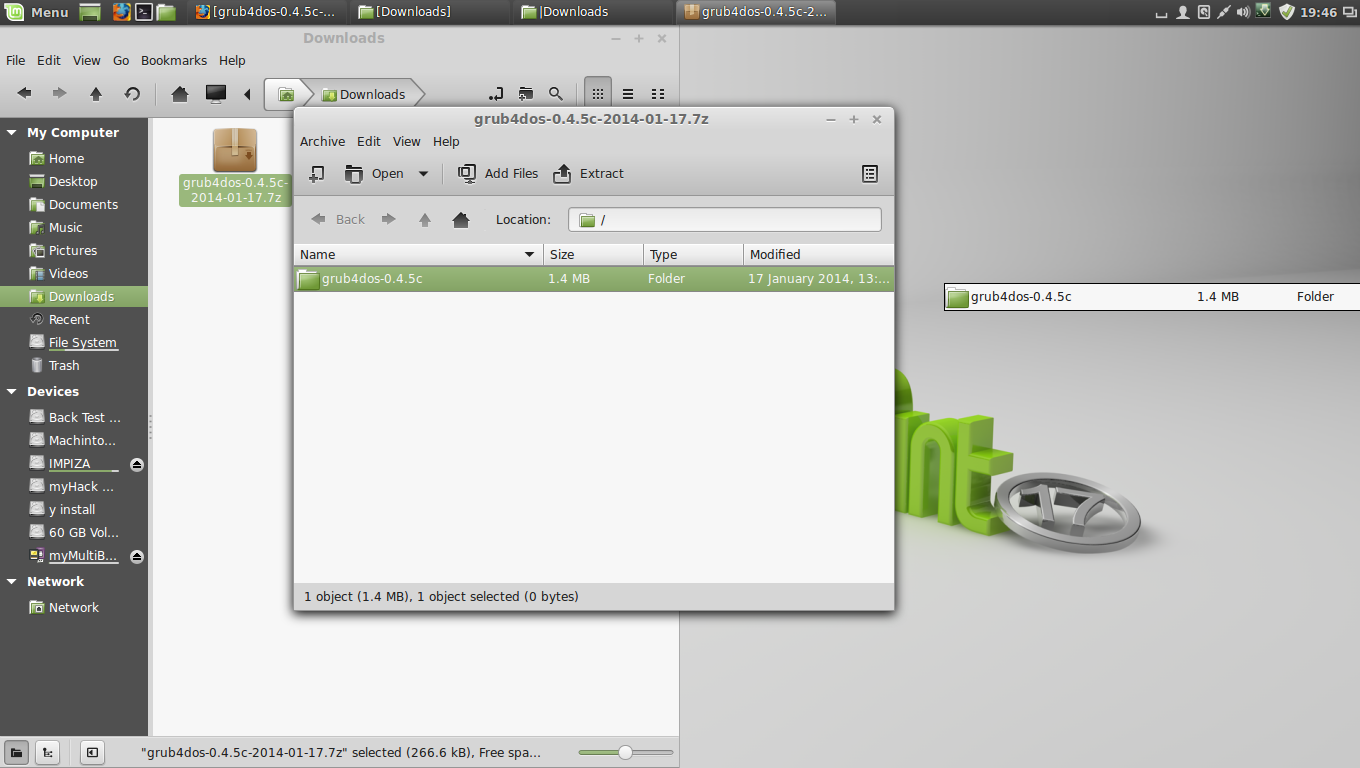
Task: Switch to icon view in file manager
Action: click(x=598, y=93)
